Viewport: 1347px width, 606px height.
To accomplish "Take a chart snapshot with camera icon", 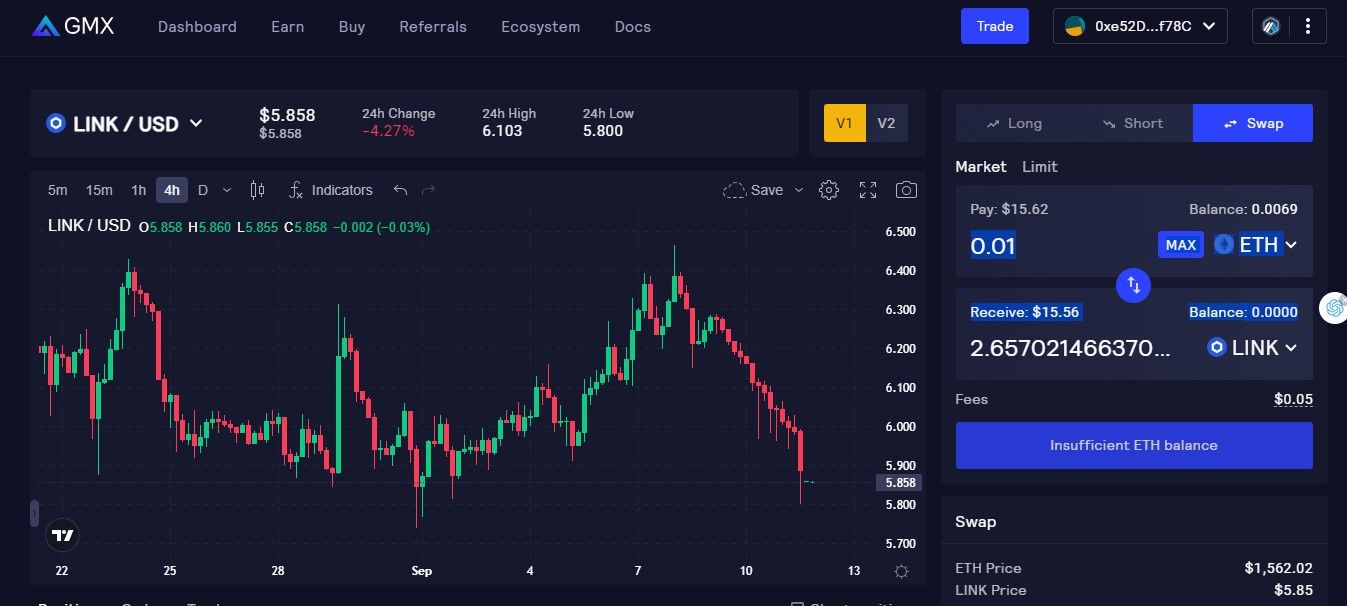I will click(906, 190).
